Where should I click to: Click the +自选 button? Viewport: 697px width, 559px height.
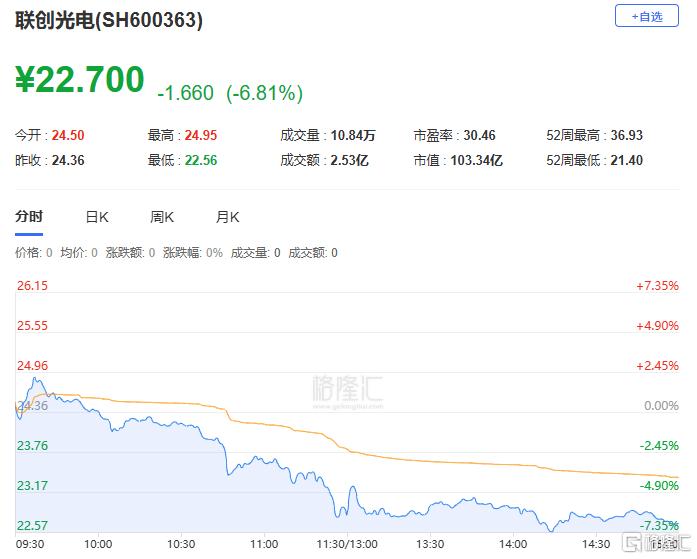[646, 16]
